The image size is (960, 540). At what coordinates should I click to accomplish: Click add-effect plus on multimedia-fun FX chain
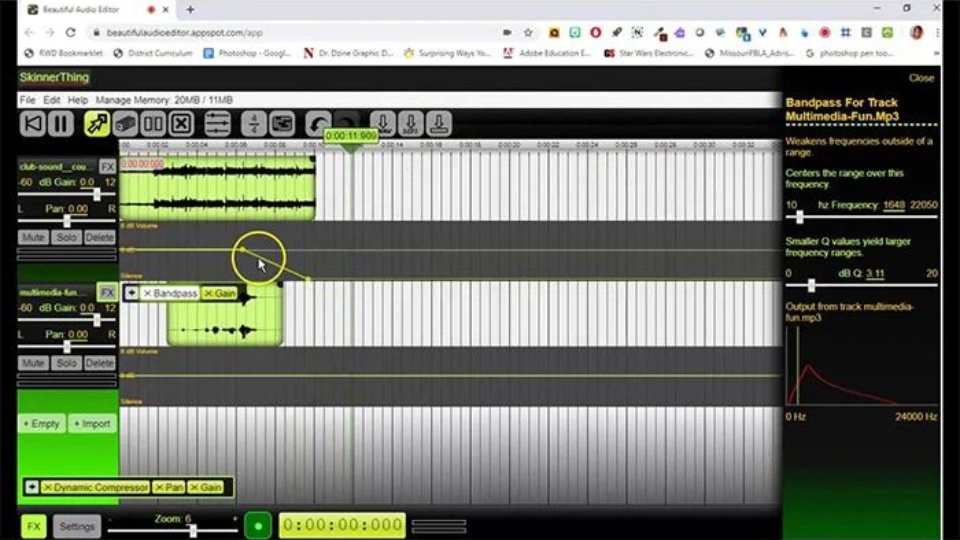[132, 293]
